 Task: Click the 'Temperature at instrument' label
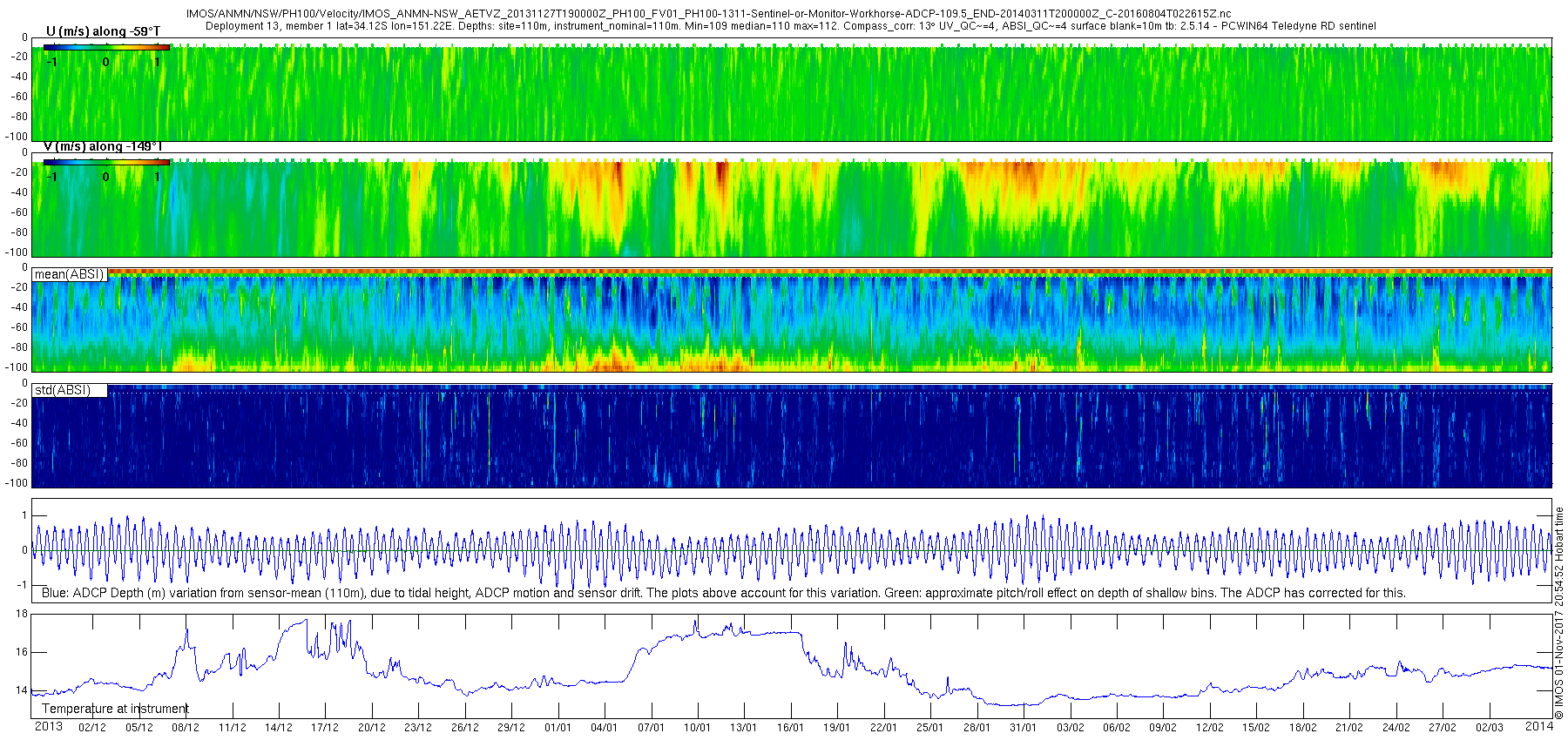(115, 709)
